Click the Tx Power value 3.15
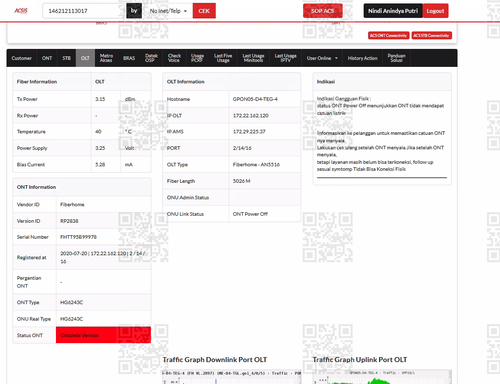Screen dimensions: 500x384 100,99
